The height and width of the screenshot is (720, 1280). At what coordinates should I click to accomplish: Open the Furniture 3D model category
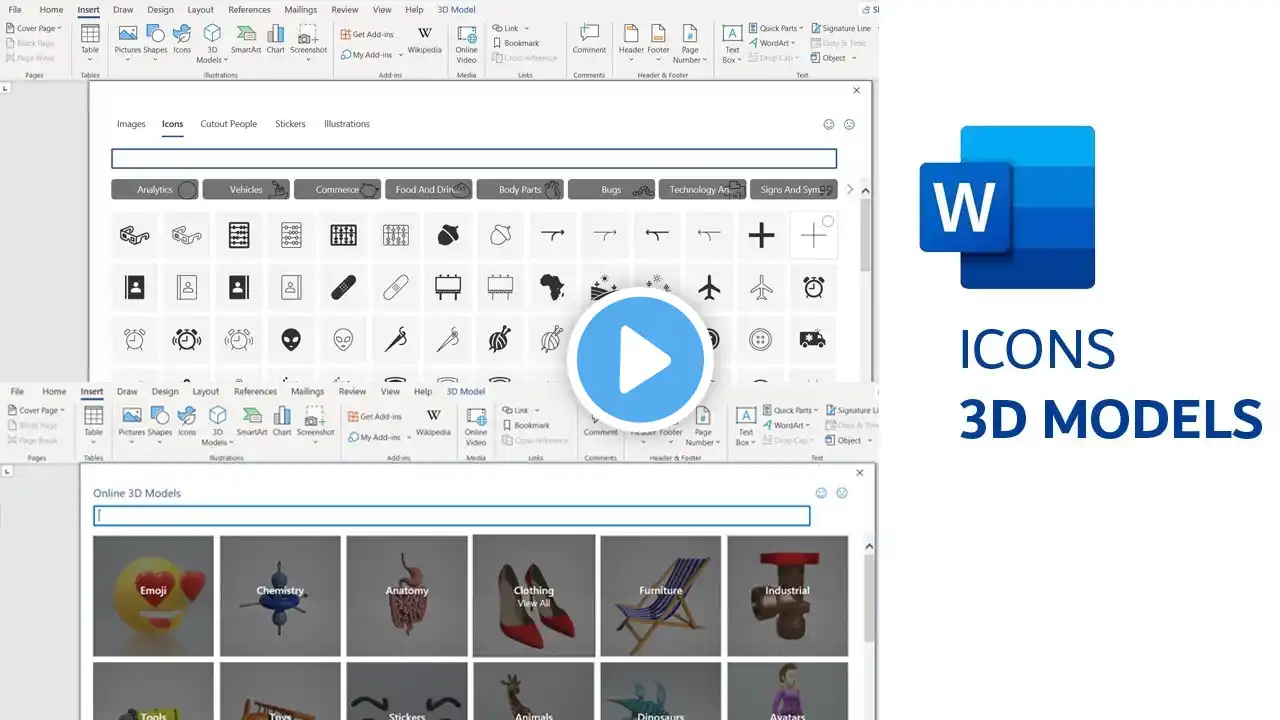point(661,596)
